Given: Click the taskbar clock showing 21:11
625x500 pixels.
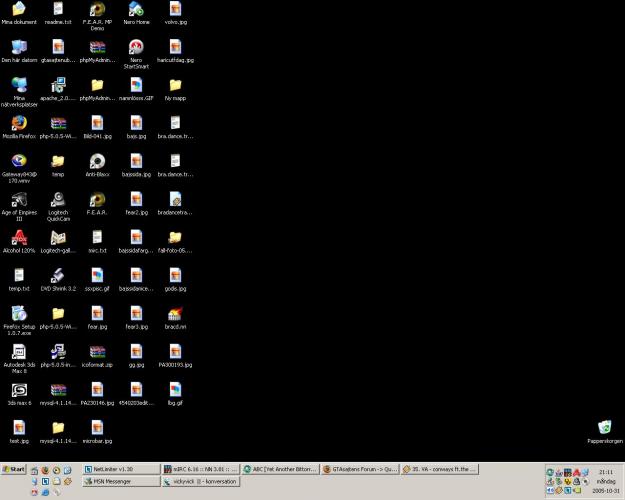Looking at the screenshot, I should 605,471.
